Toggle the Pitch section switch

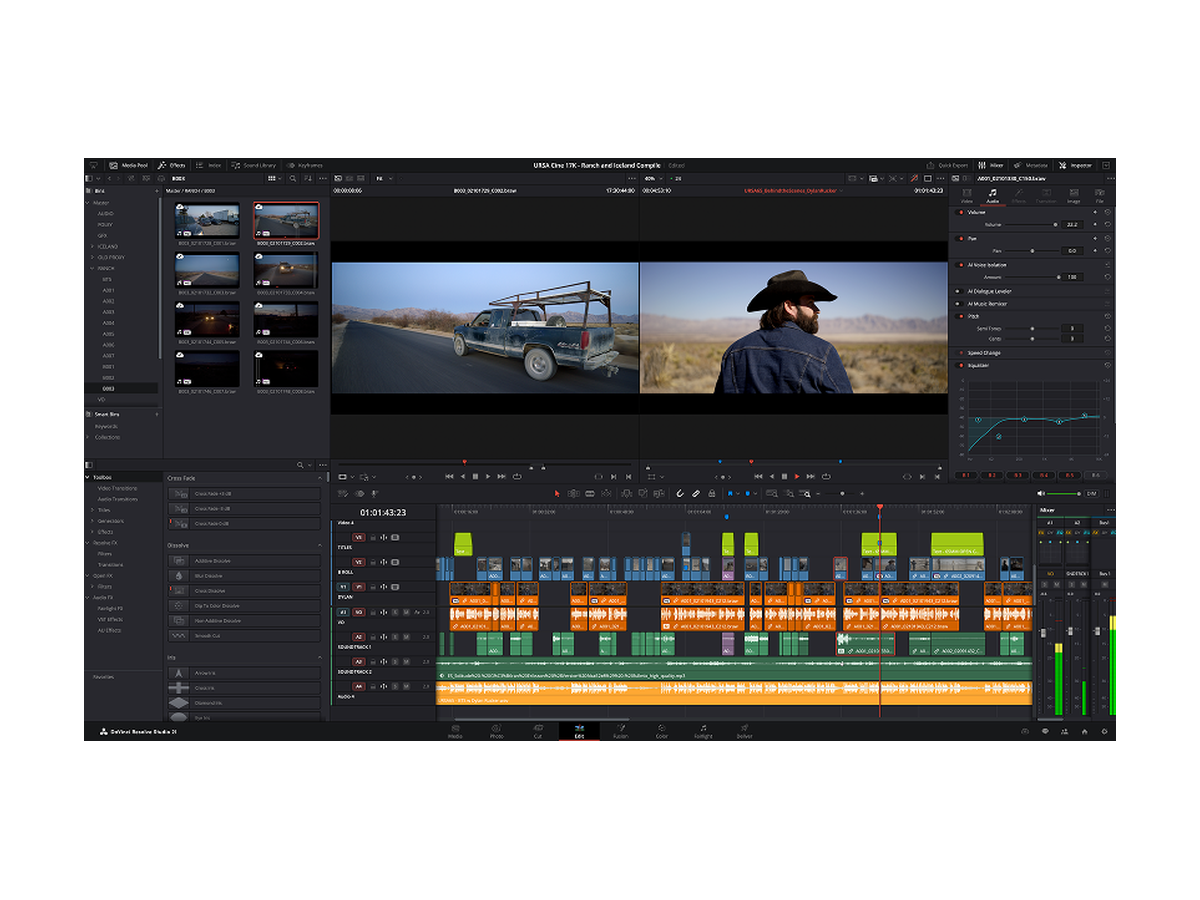[959, 316]
